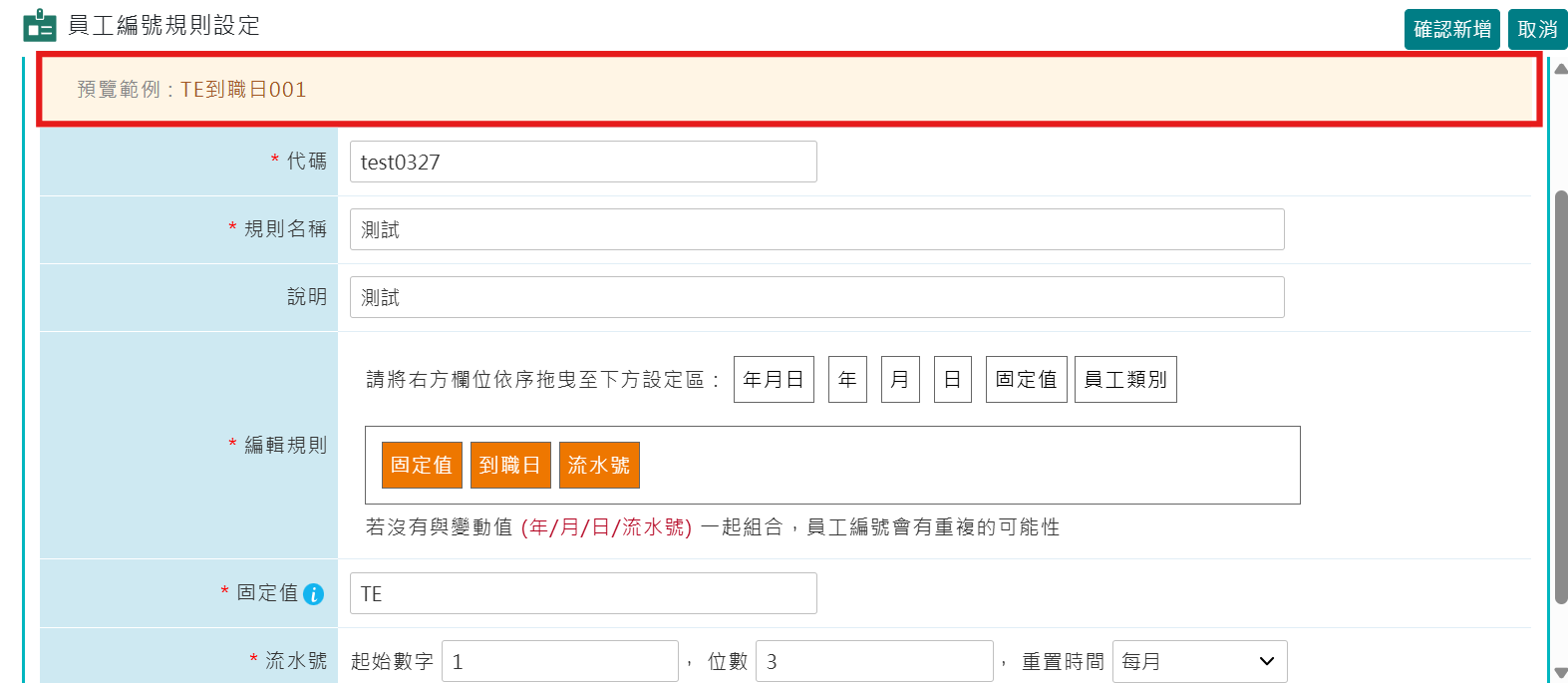The height and width of the screenshot is (683, 1568).
Task: Focus the 固定值 input containing TE
Action: point(583,593)
